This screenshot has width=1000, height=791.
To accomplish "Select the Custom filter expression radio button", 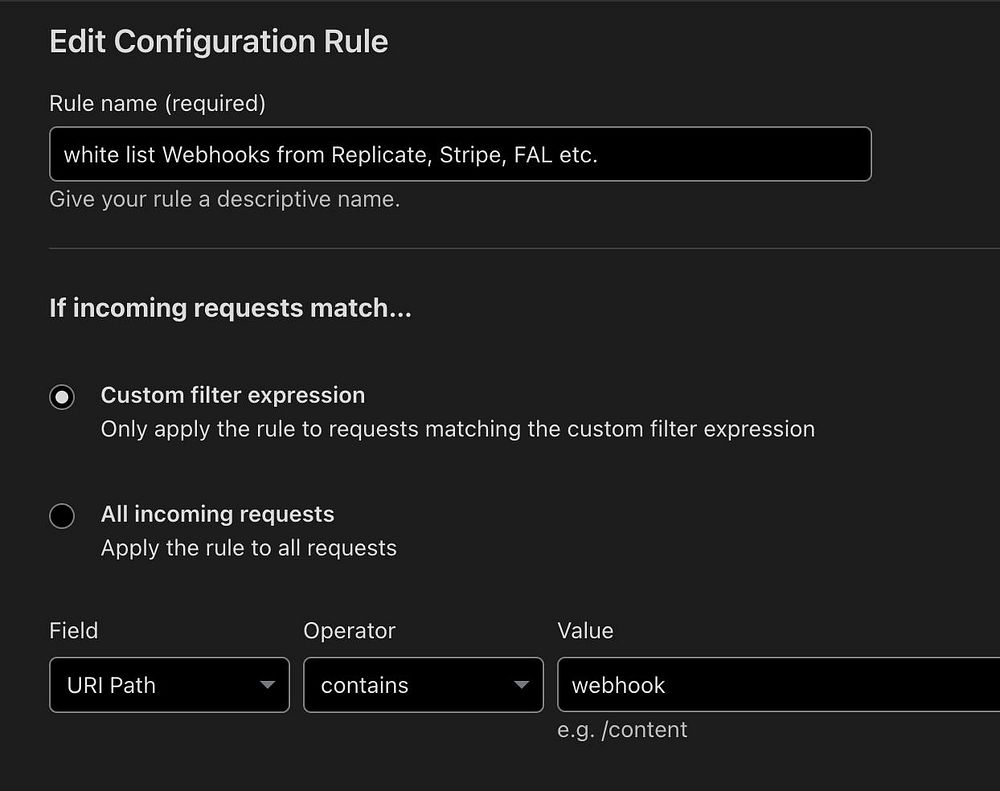I will pyautogui.click(x=62, y=397).
